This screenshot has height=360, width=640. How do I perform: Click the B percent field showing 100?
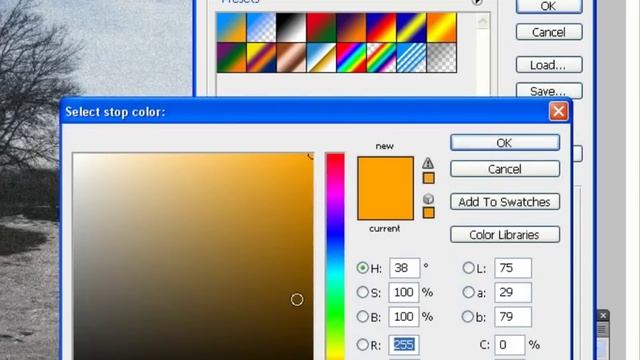[404, 317]
